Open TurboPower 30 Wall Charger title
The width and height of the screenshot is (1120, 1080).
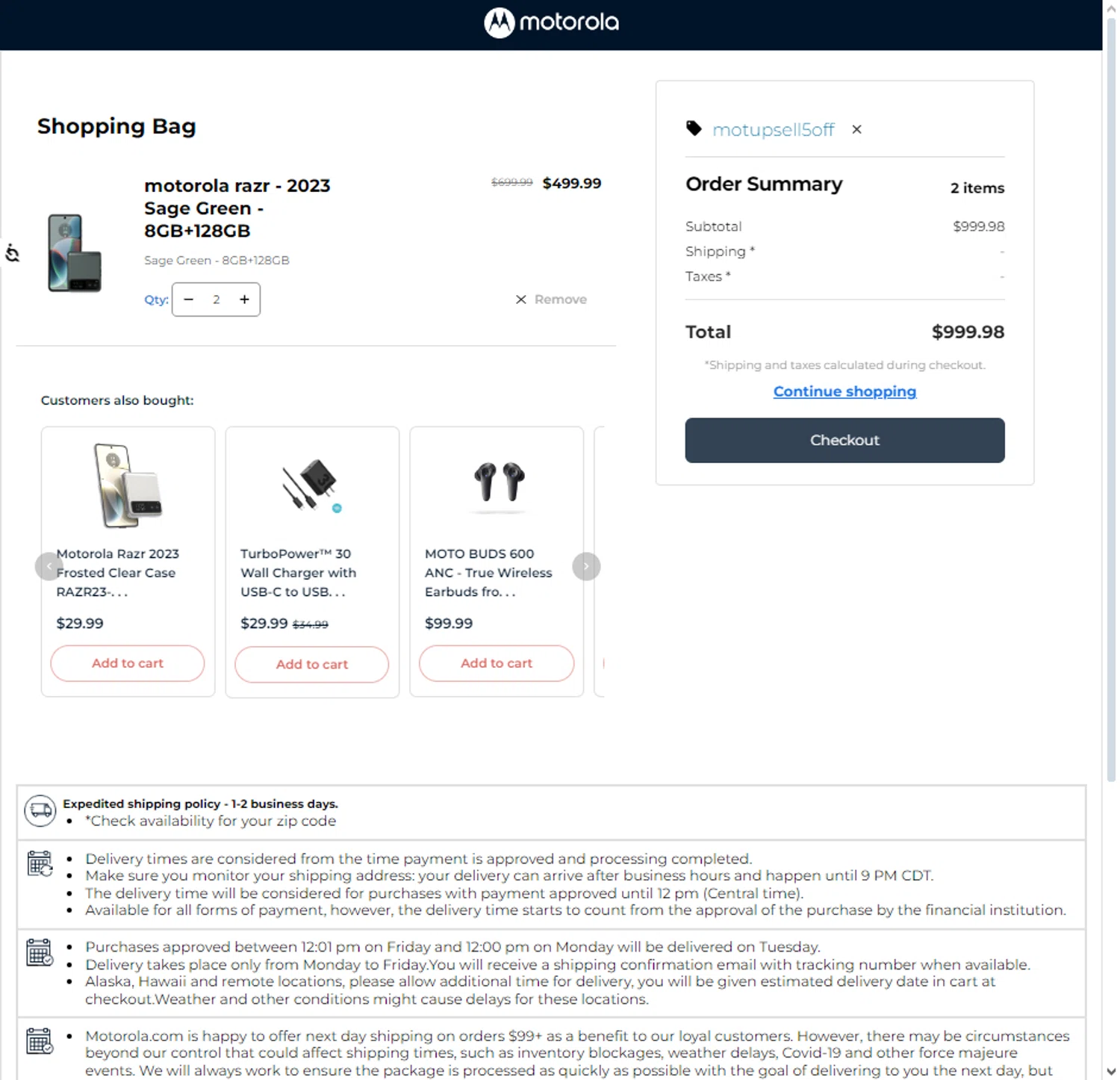(298, 573)
